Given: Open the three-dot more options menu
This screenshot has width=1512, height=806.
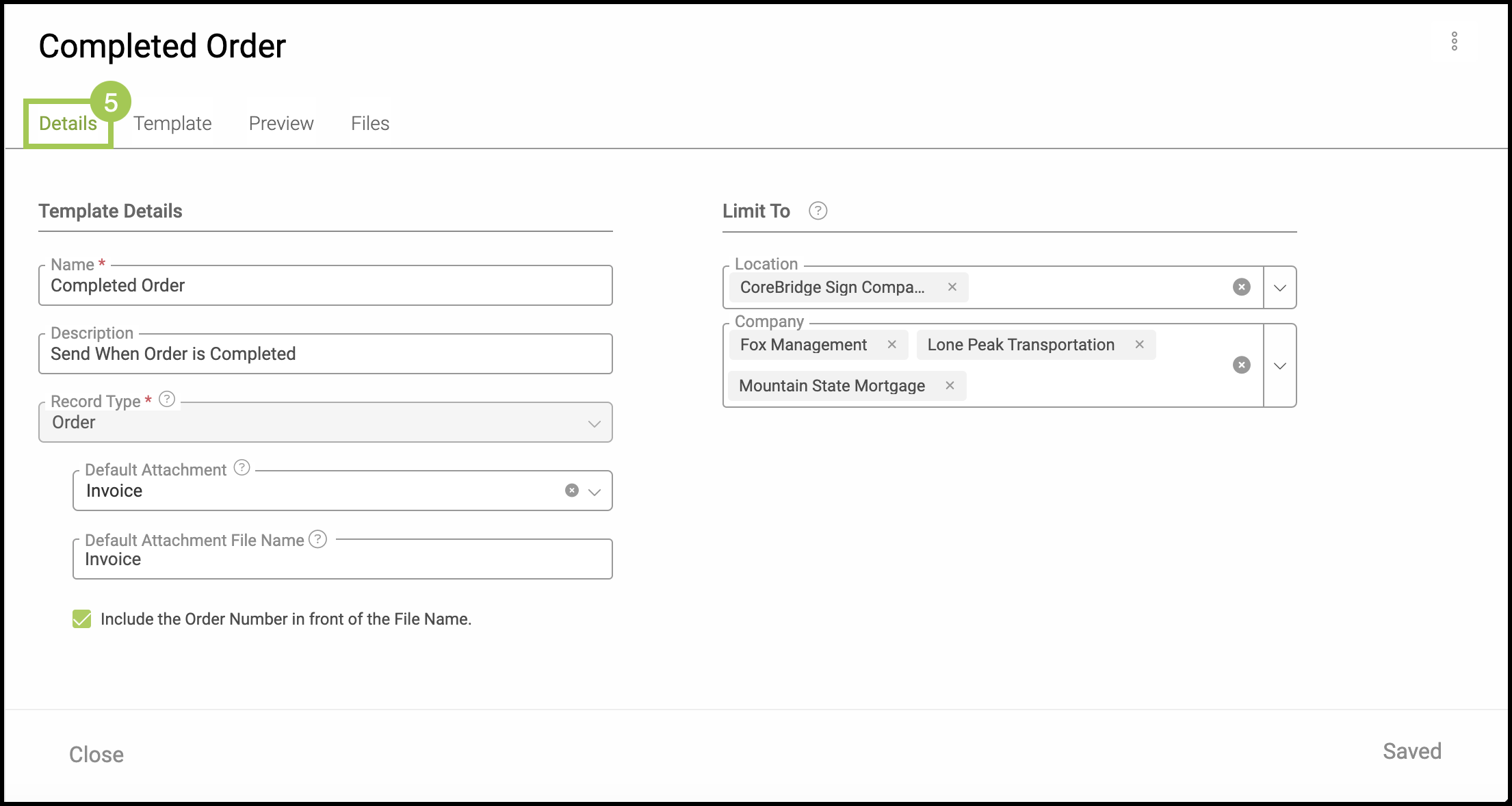Looking at the screenshot, I should 1454,42.
